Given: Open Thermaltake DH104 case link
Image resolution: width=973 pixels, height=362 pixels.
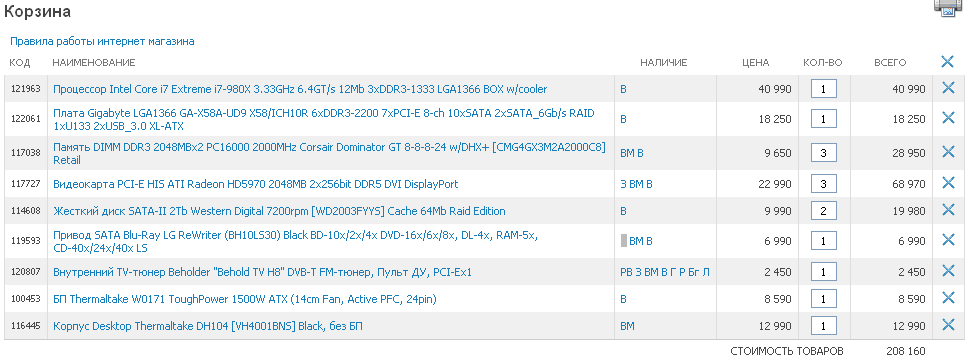Looking at the screenshot, I should [208, 326].
